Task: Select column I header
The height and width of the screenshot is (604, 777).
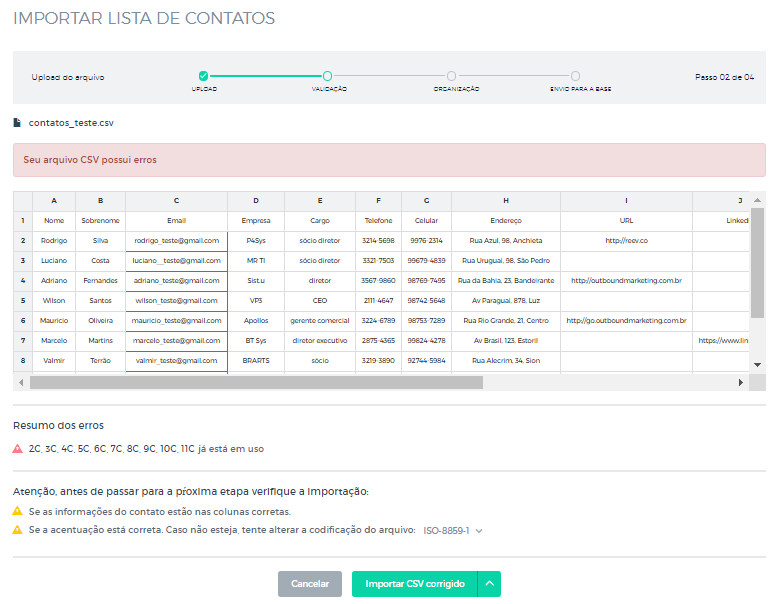Action: tap(626, 201)
